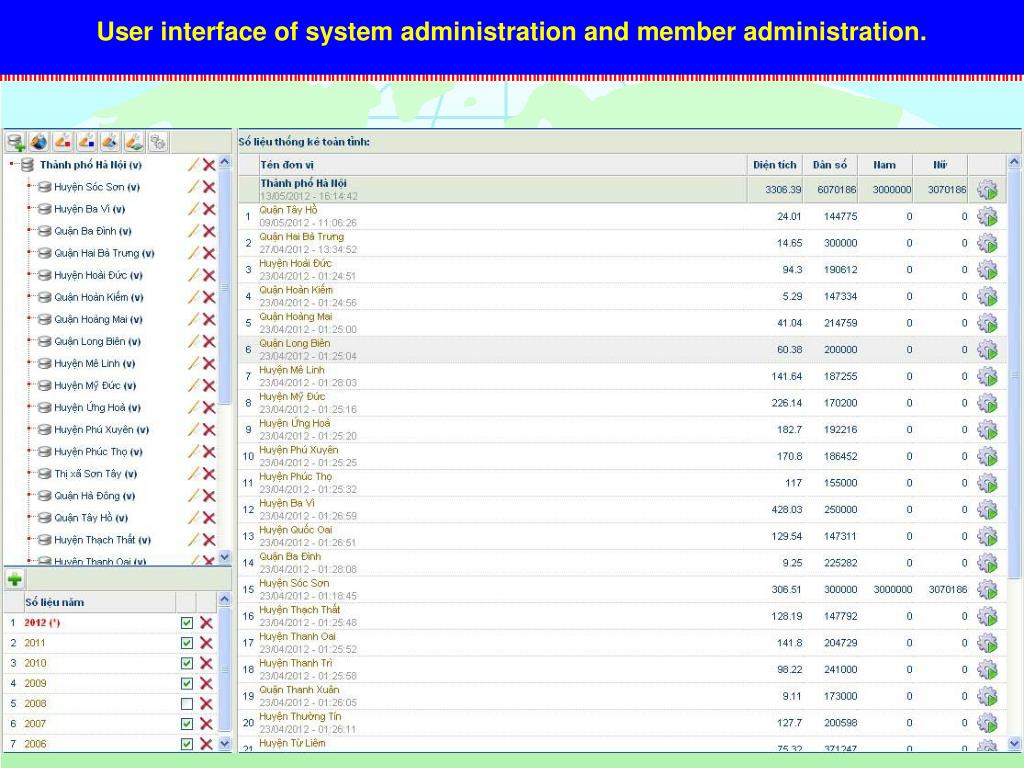Uncheck the 2011 year checkbox
The image size is (1024, 768).
click(187, 643)
